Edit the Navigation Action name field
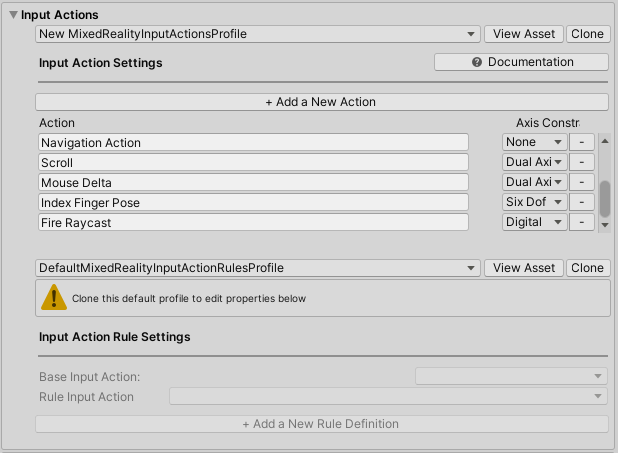The height and width of the screenshot is (453, 618). pyautogui.click(x=253, y=142)
